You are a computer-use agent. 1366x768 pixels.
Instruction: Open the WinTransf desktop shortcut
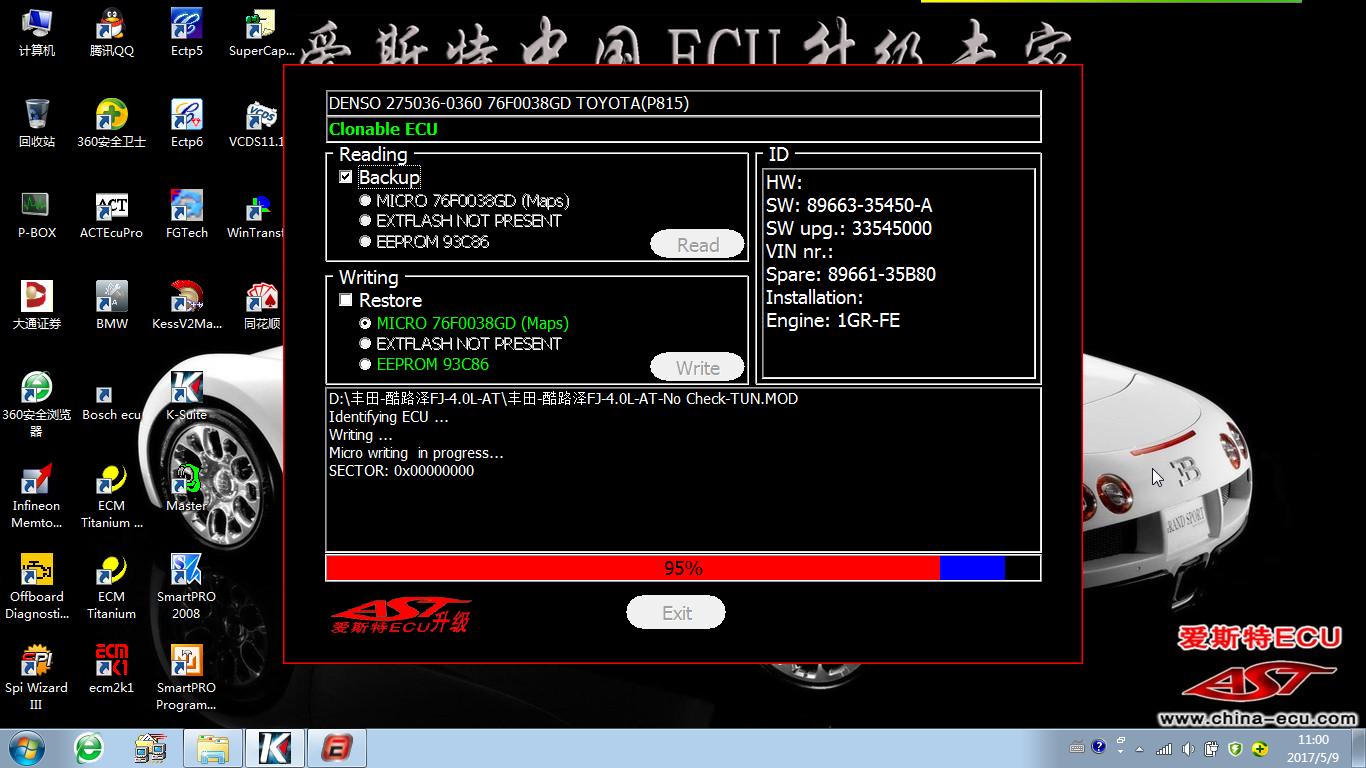(256, 214)
